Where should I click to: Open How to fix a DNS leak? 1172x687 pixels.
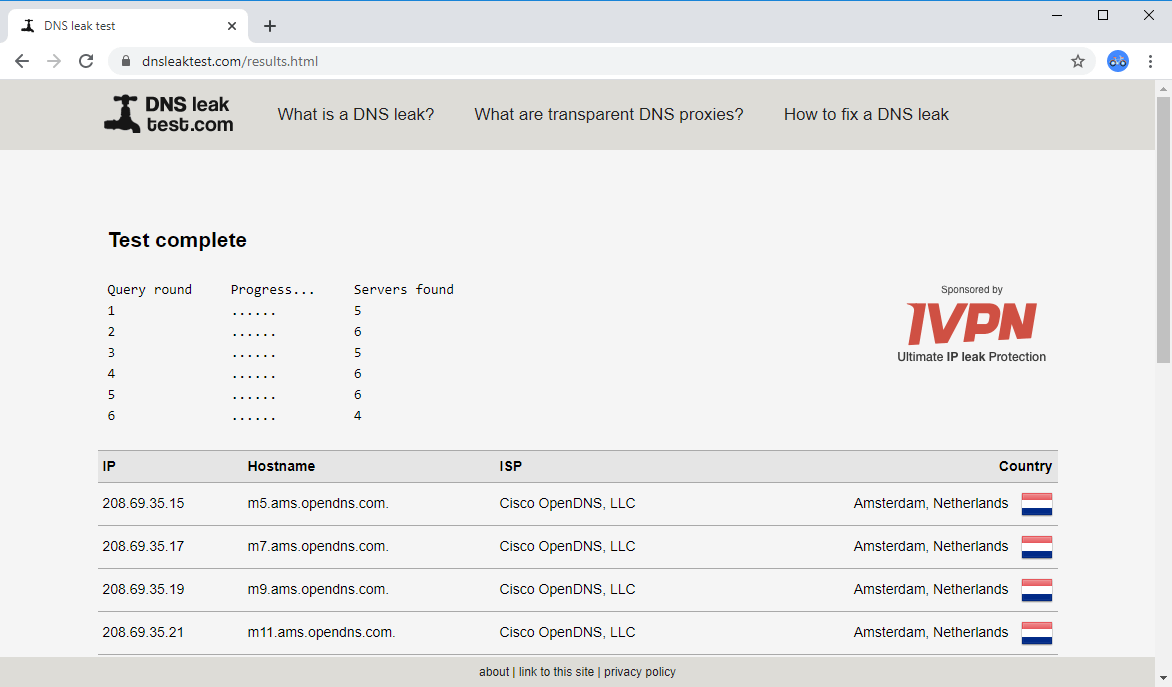pyautogui.click(x=866, y=114)
